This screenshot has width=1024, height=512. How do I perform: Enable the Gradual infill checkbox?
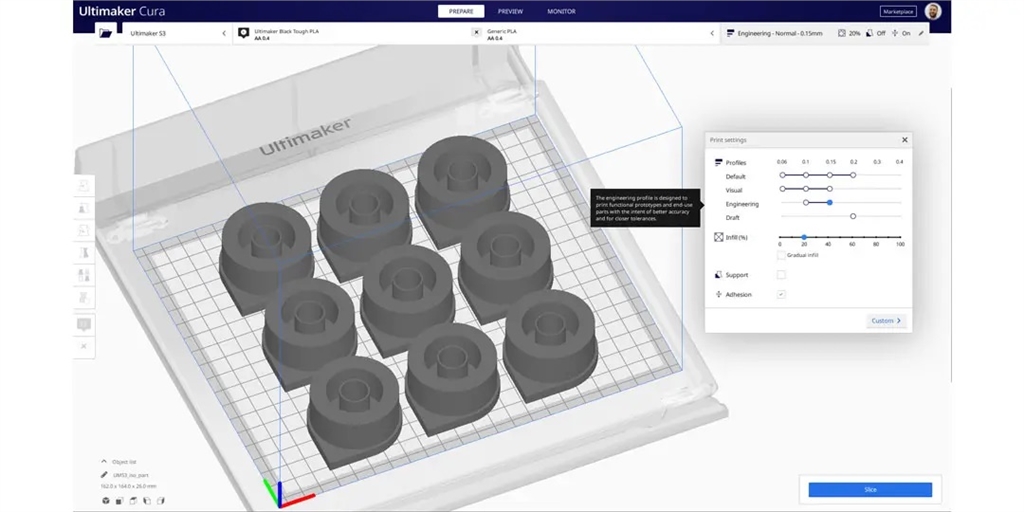coord(782,255)
